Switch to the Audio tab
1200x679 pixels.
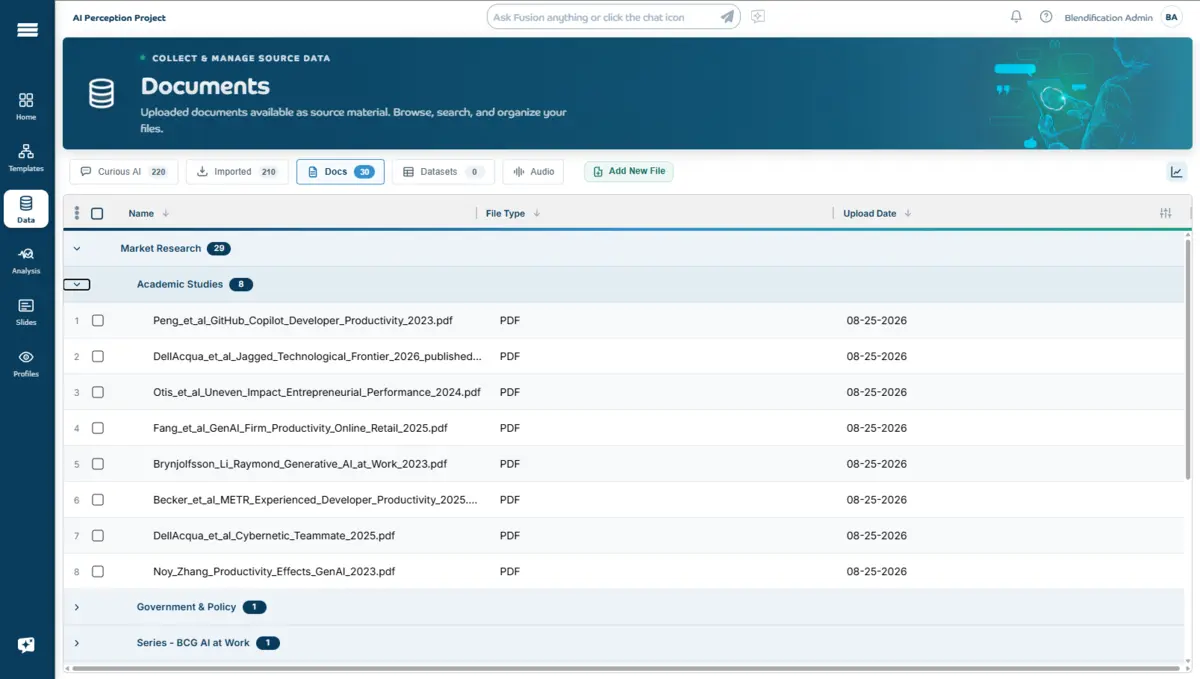(533, 172)
